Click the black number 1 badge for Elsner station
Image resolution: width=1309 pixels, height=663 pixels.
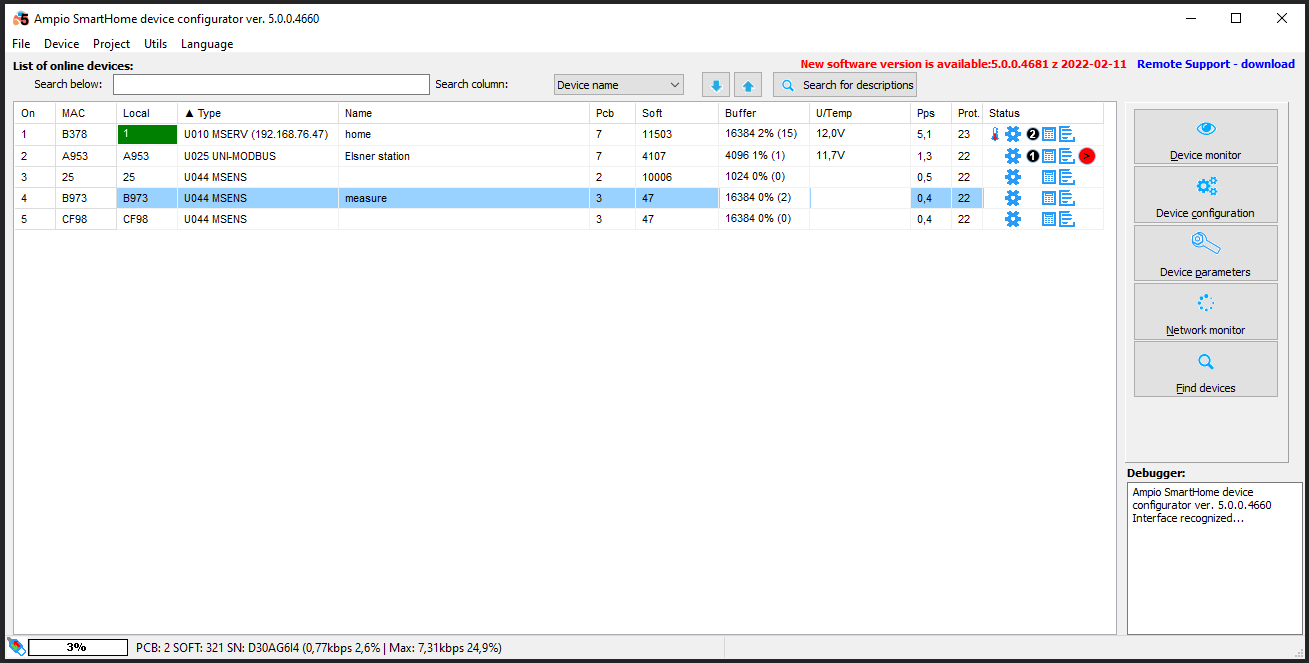pos(1033,156)
